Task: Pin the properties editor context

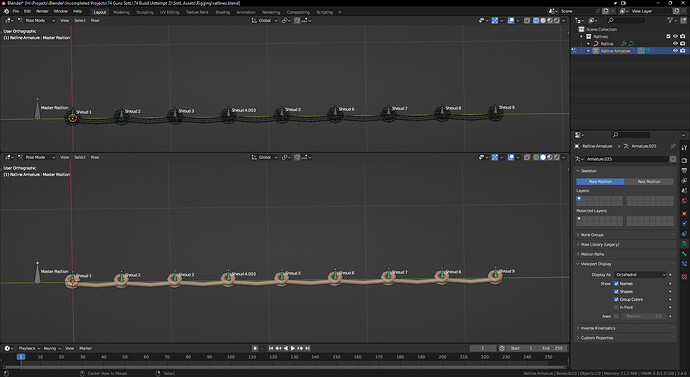Action: [673, 146]
